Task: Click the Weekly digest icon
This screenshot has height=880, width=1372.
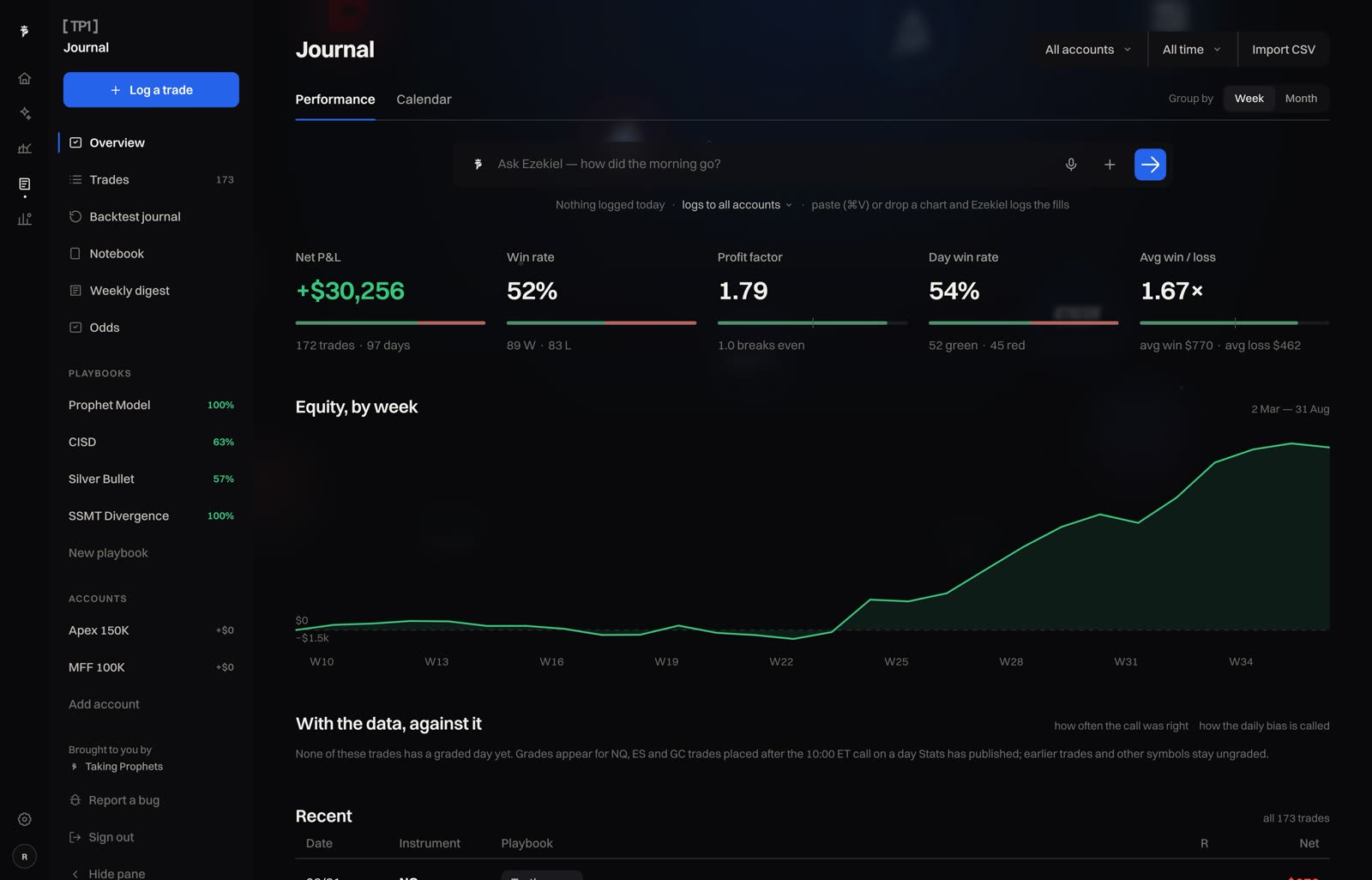Action: click(x=75, y=290)
